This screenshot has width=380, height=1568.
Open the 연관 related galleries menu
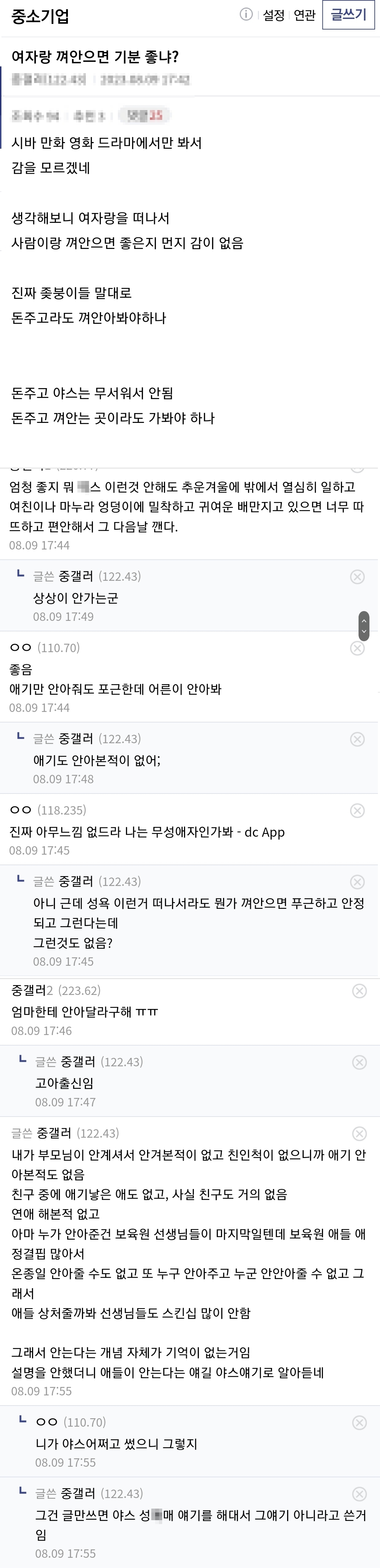click(304, 15)
